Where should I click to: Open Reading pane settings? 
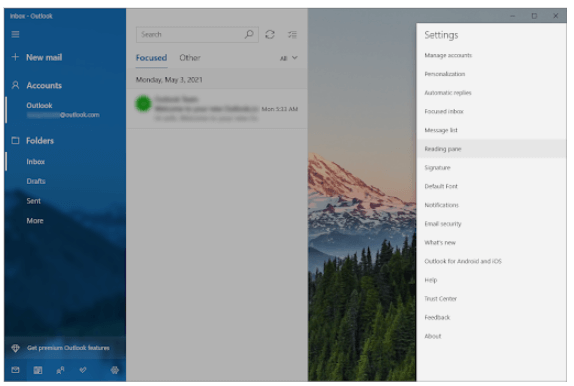[x=491, y=149]
